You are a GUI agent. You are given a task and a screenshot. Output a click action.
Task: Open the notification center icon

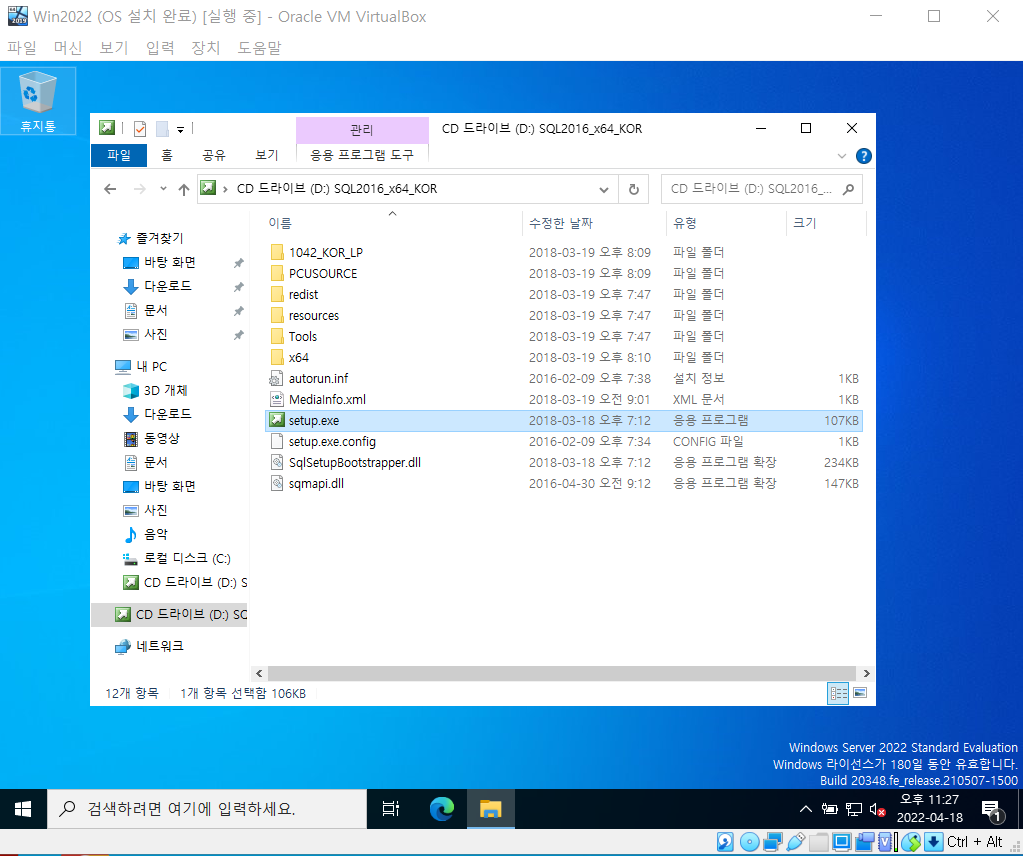point(992,810)
